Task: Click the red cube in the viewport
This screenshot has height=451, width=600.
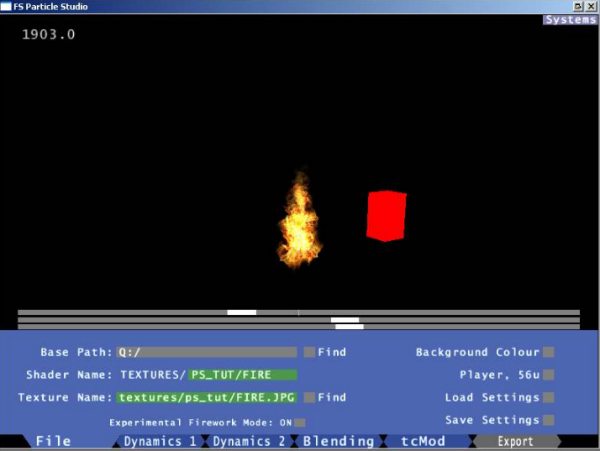Action: 386,215
